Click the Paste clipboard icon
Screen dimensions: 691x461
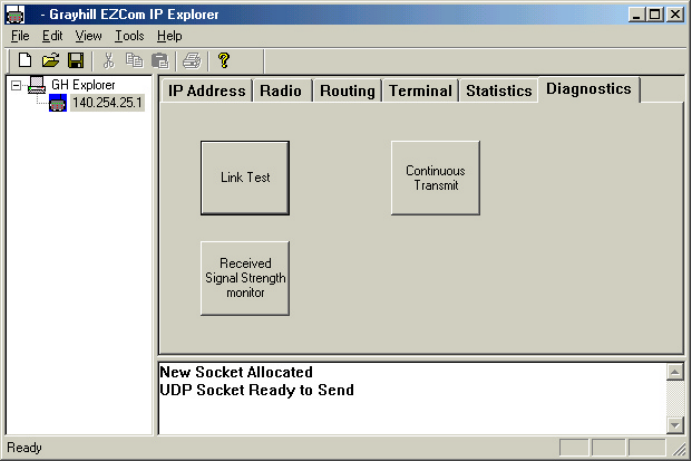(160, 60)
